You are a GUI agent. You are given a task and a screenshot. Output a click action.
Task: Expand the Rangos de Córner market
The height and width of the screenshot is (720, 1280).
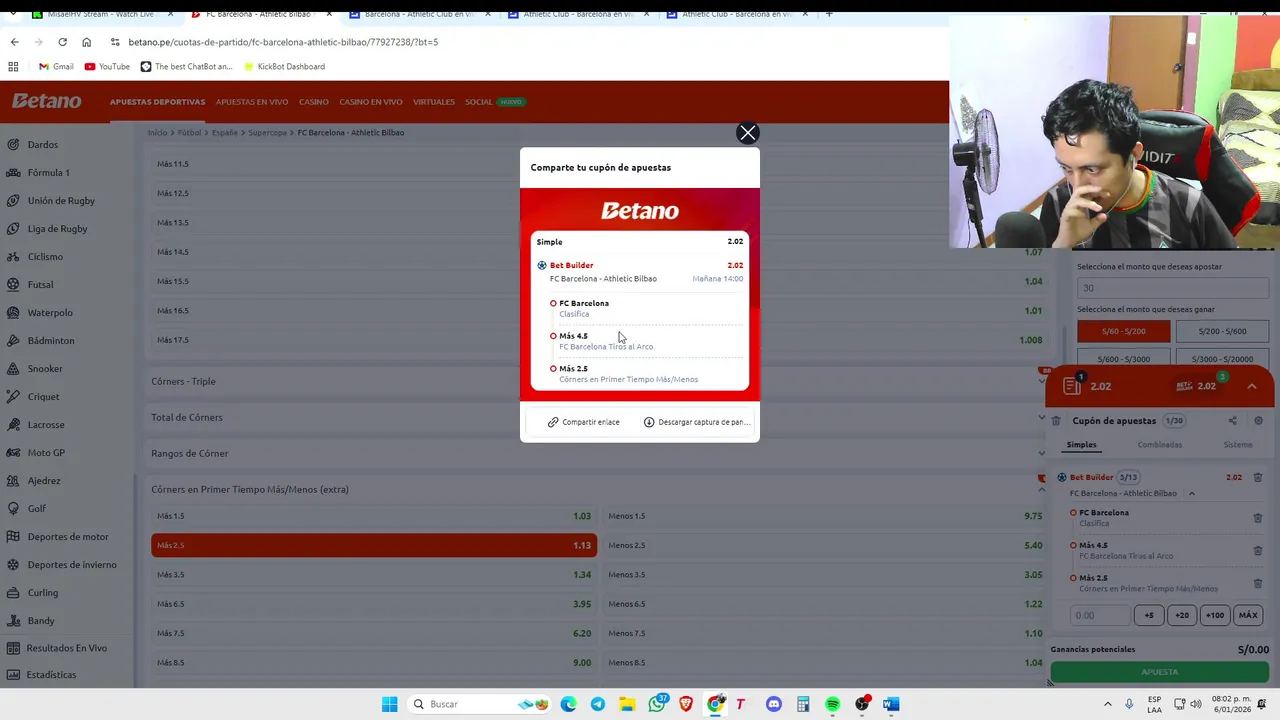click(x=597, y=453)
